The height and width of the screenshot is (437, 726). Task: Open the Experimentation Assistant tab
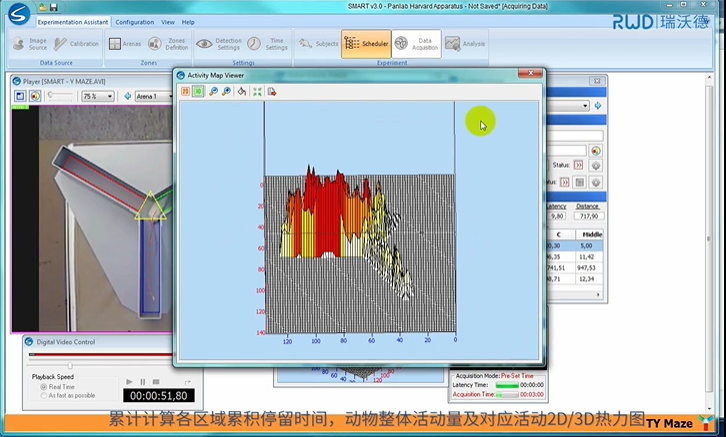coord(73,22)
